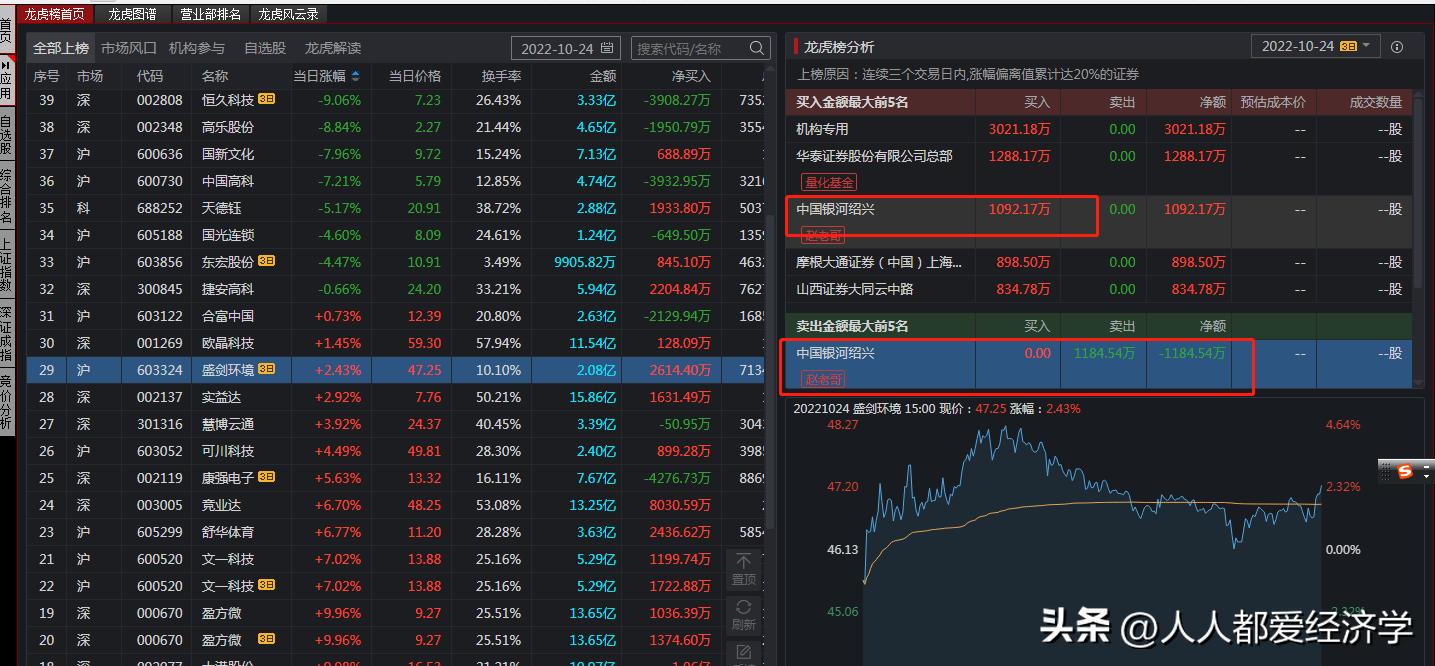Open the info icon in the 龙虎榜分析 panel
This screenshot has height=666, width=1435.
[1396, 45]
